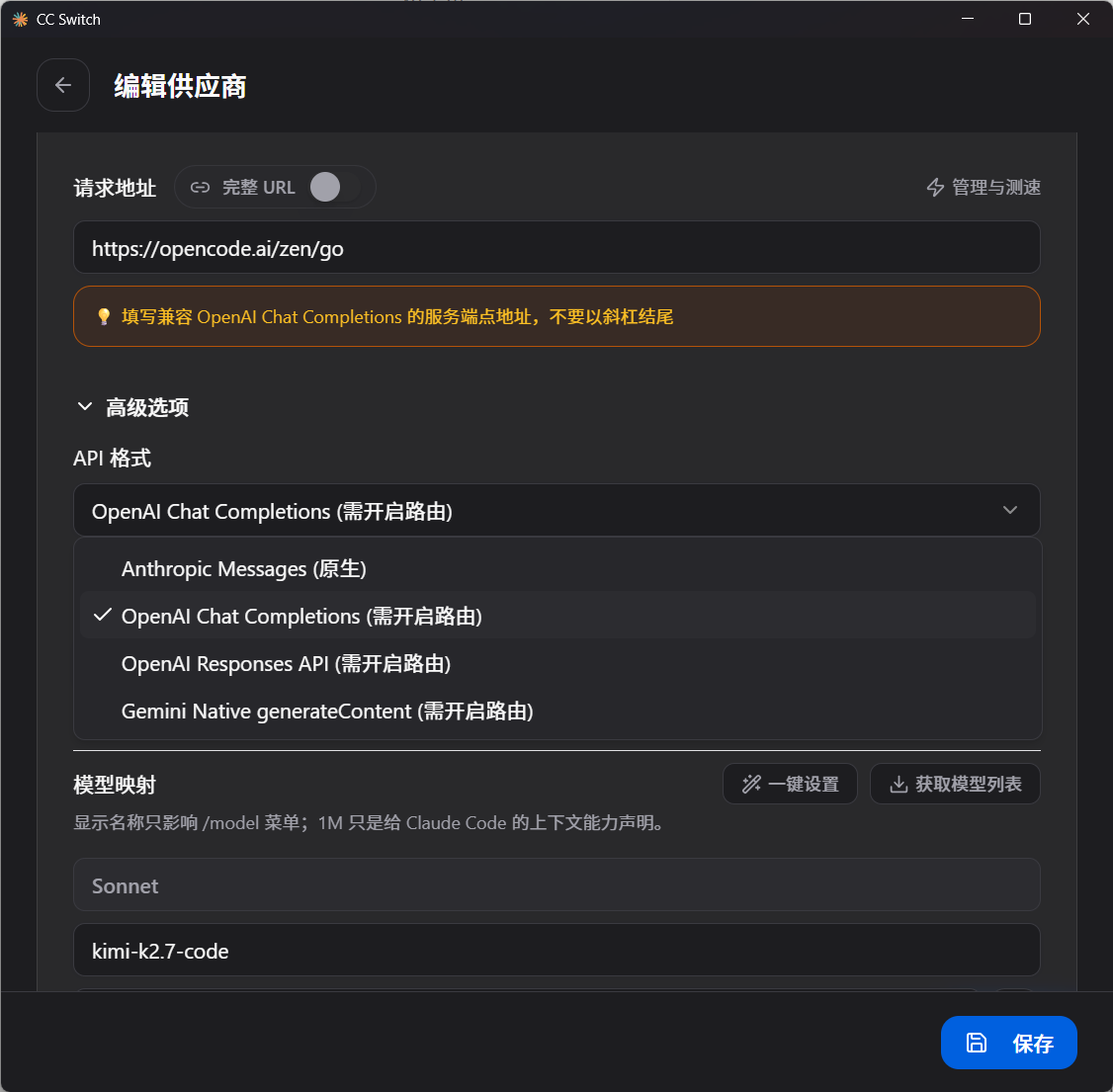
Task: Click the link icon beside 完整 URL
Action: tap(201, 188)
